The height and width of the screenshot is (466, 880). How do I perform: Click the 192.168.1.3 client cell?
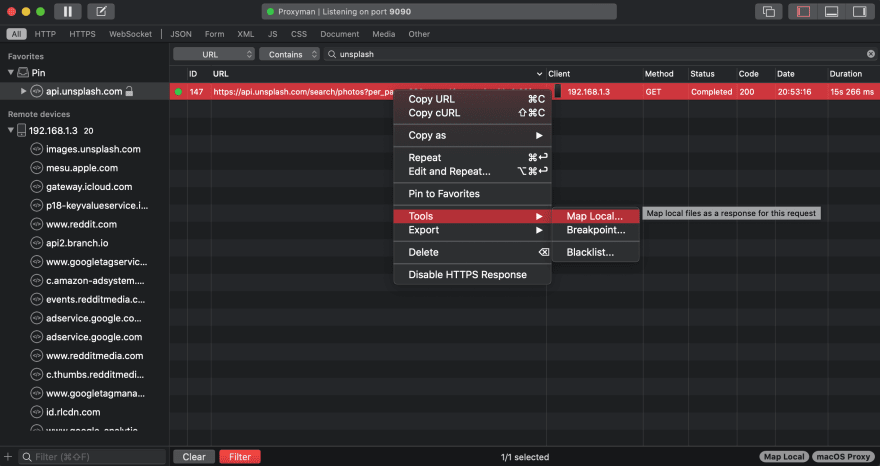point(594,92)
